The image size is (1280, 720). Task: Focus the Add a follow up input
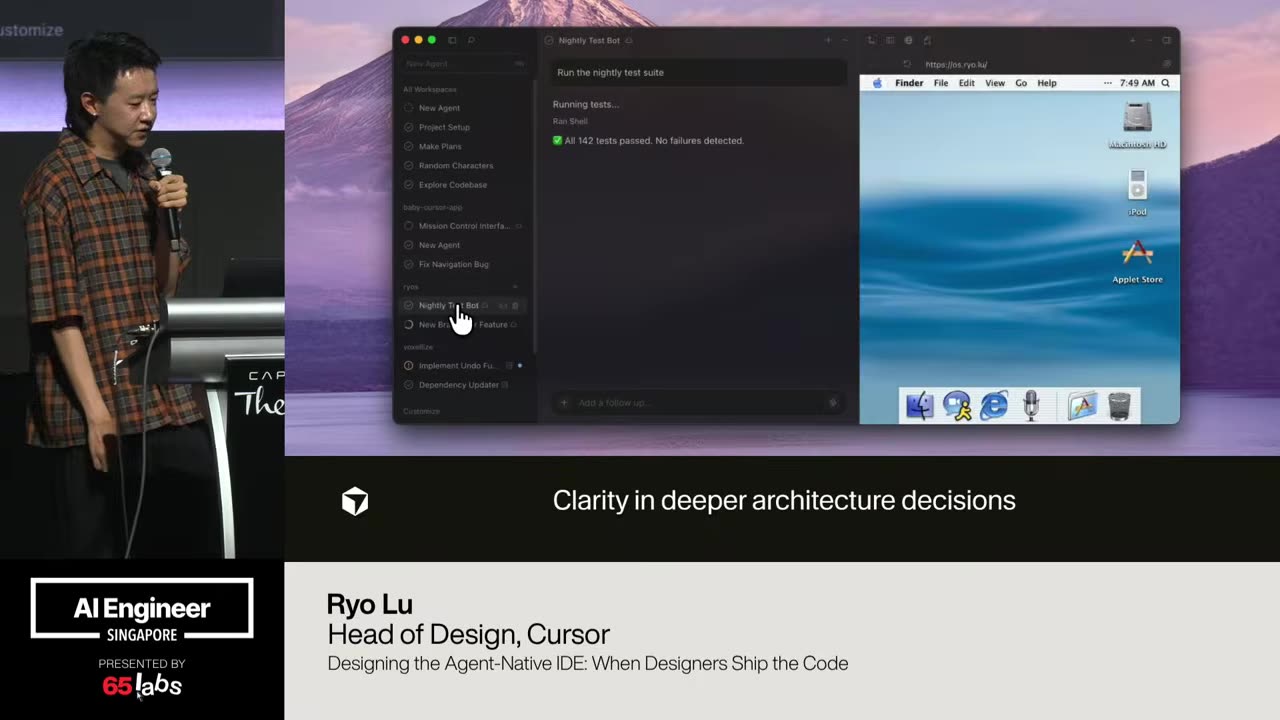pos(700,403)
